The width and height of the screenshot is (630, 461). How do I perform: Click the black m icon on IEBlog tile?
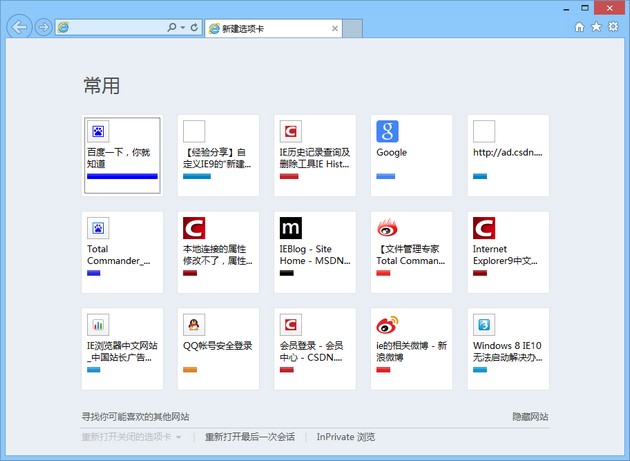[x=291, y=228]
